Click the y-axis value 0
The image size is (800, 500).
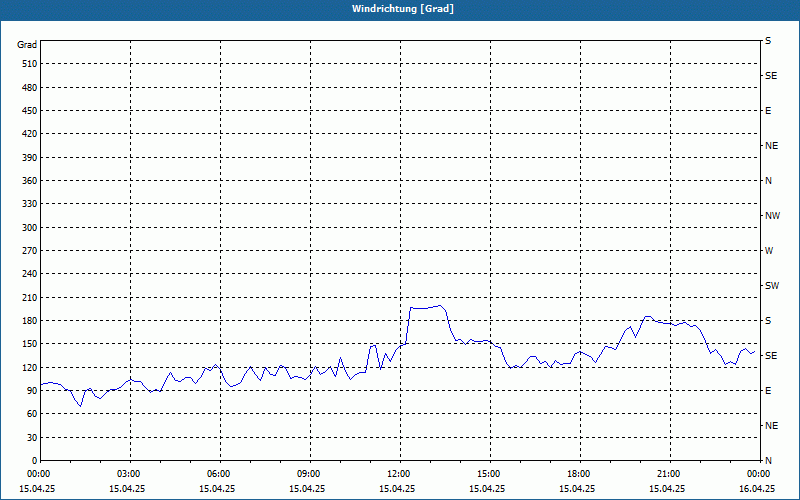[x=35, y=460]
